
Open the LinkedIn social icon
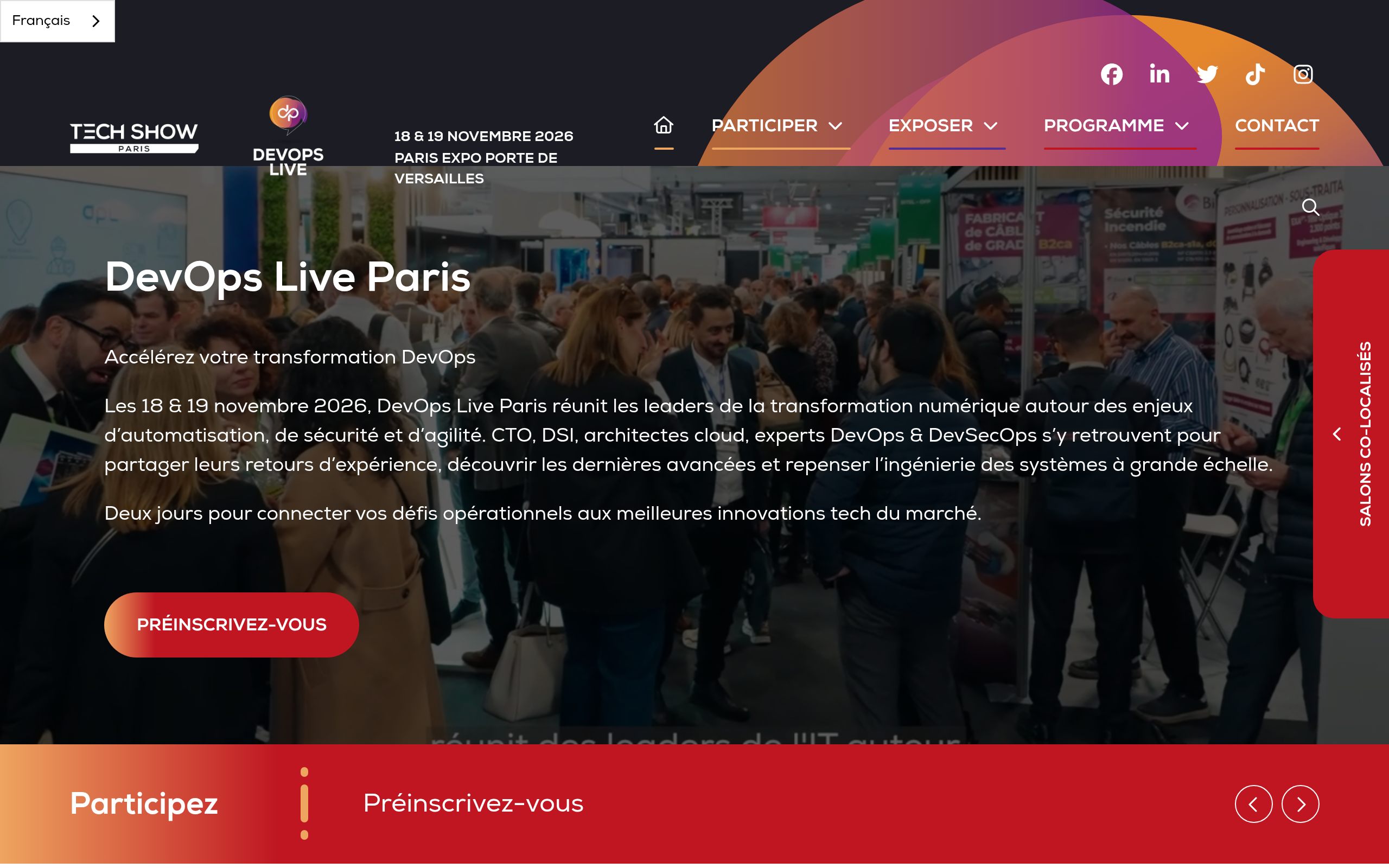click(1159, 74)
